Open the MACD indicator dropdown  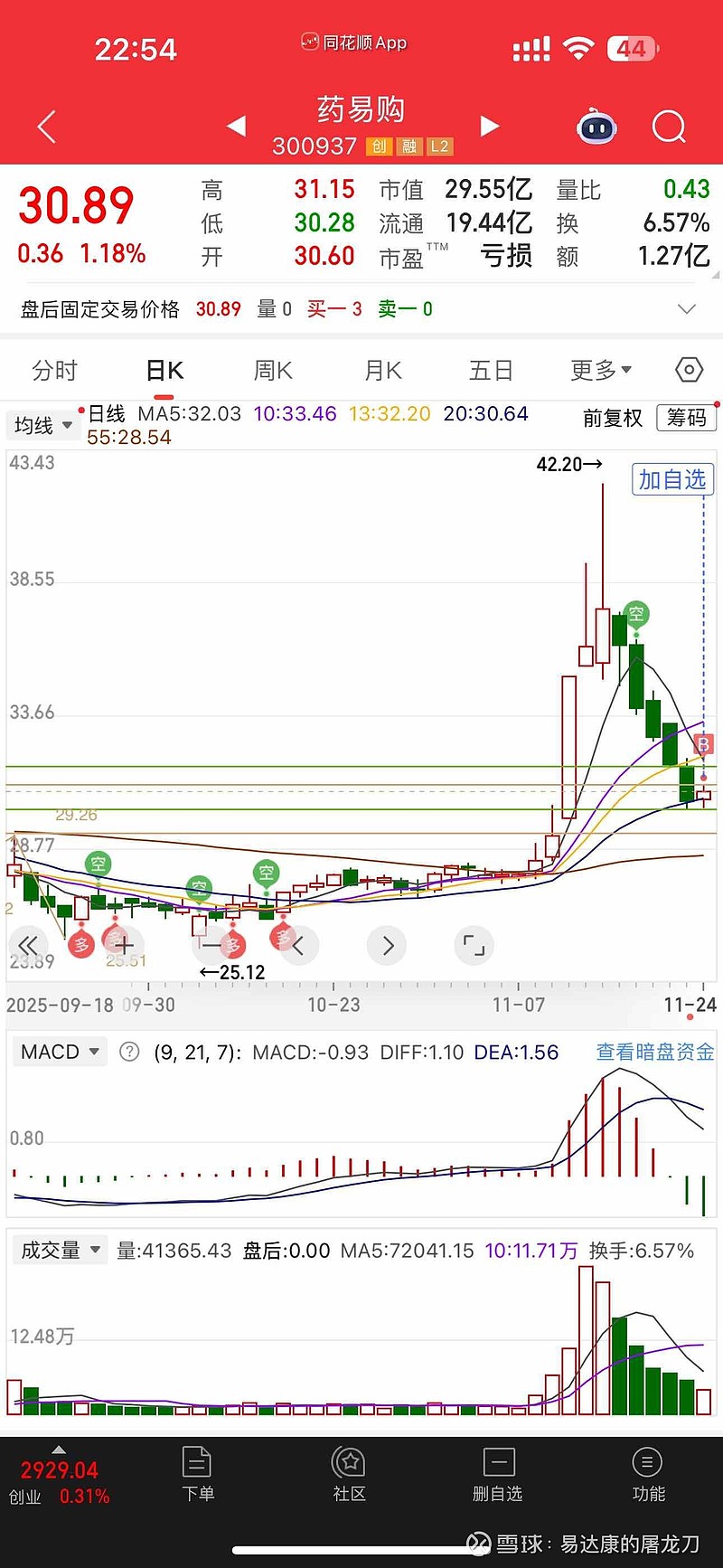(x=60, y=1052)
